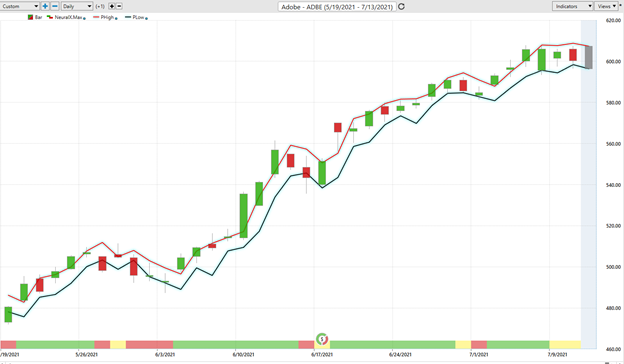This screenshot has height=364, width=624.
Task: Click the PLow legend text label
Action: [138, 18]
